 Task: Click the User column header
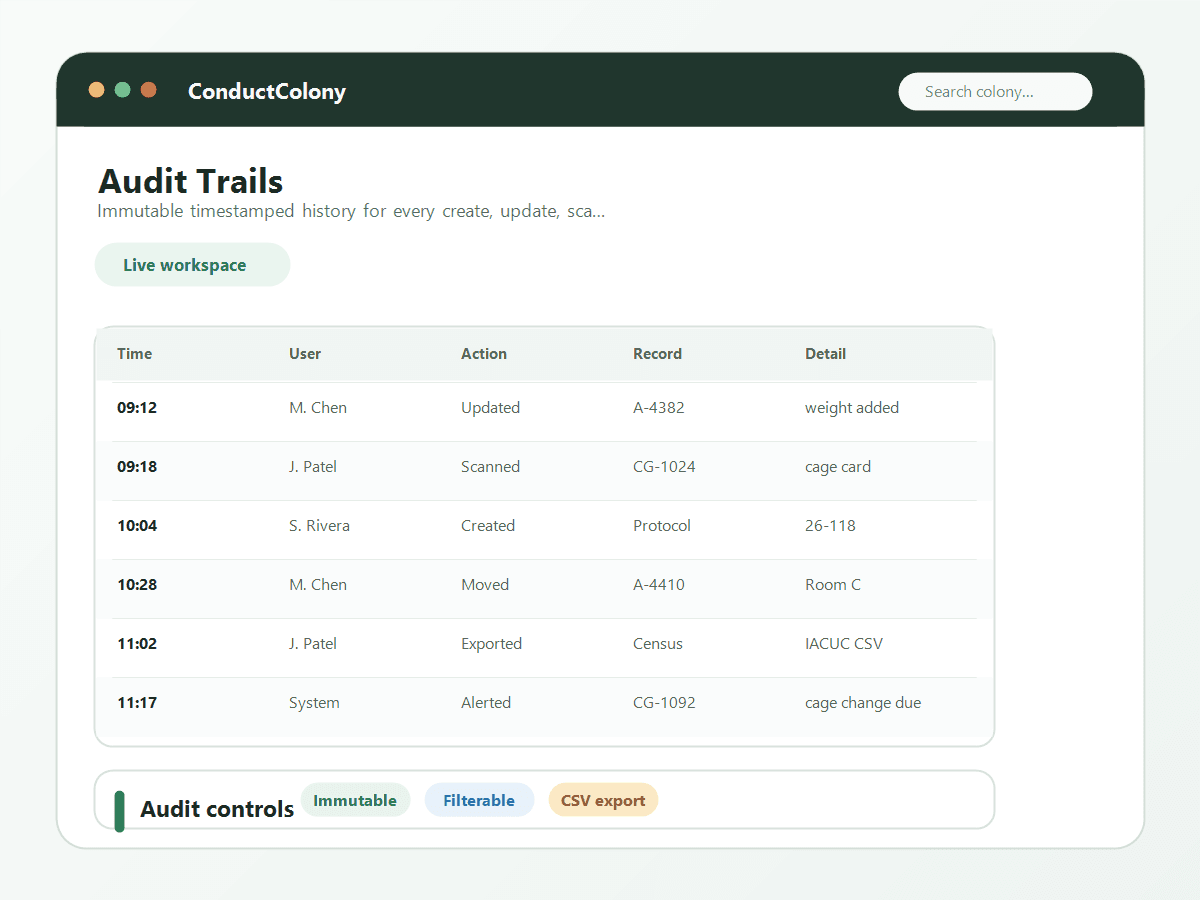(x=305, y=354)
